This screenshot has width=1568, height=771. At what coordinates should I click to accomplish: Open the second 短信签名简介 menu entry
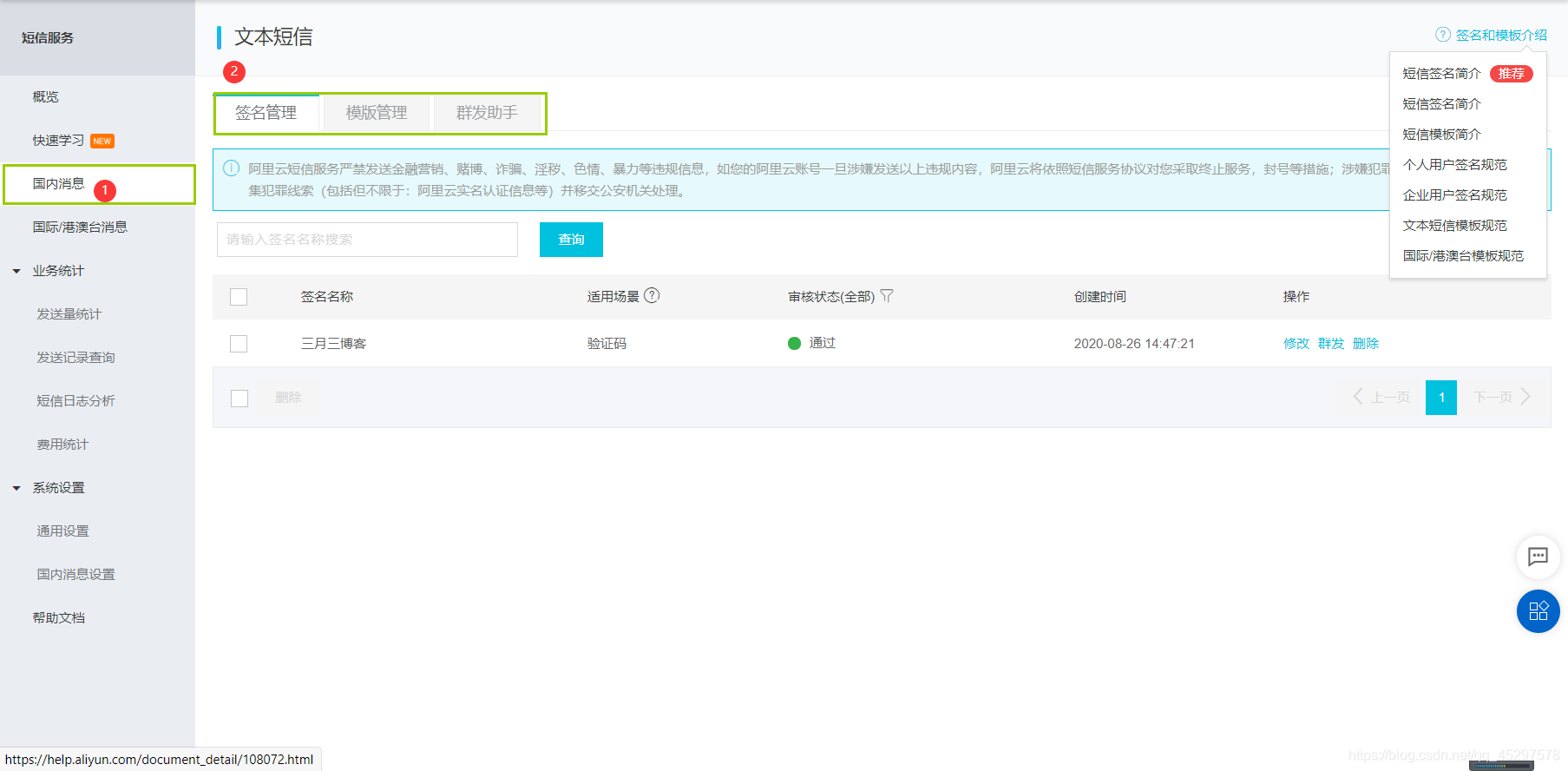(1441, 104)
